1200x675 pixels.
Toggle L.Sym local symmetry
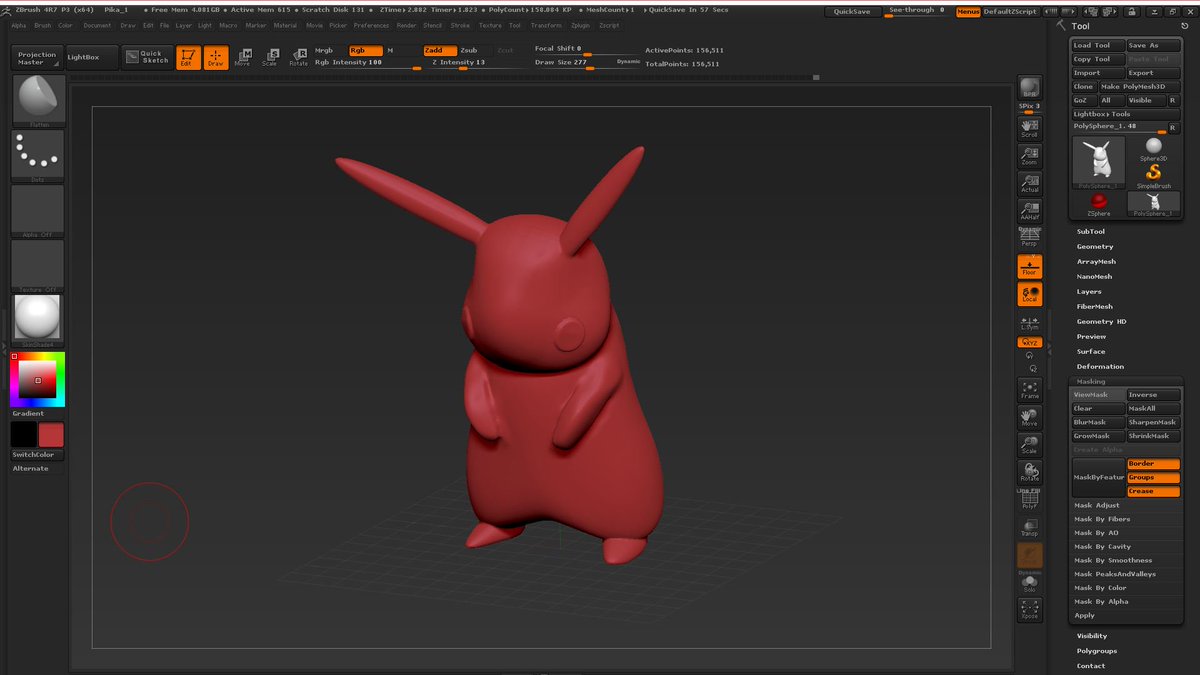pyautogui.click(x=1029, y=323)
